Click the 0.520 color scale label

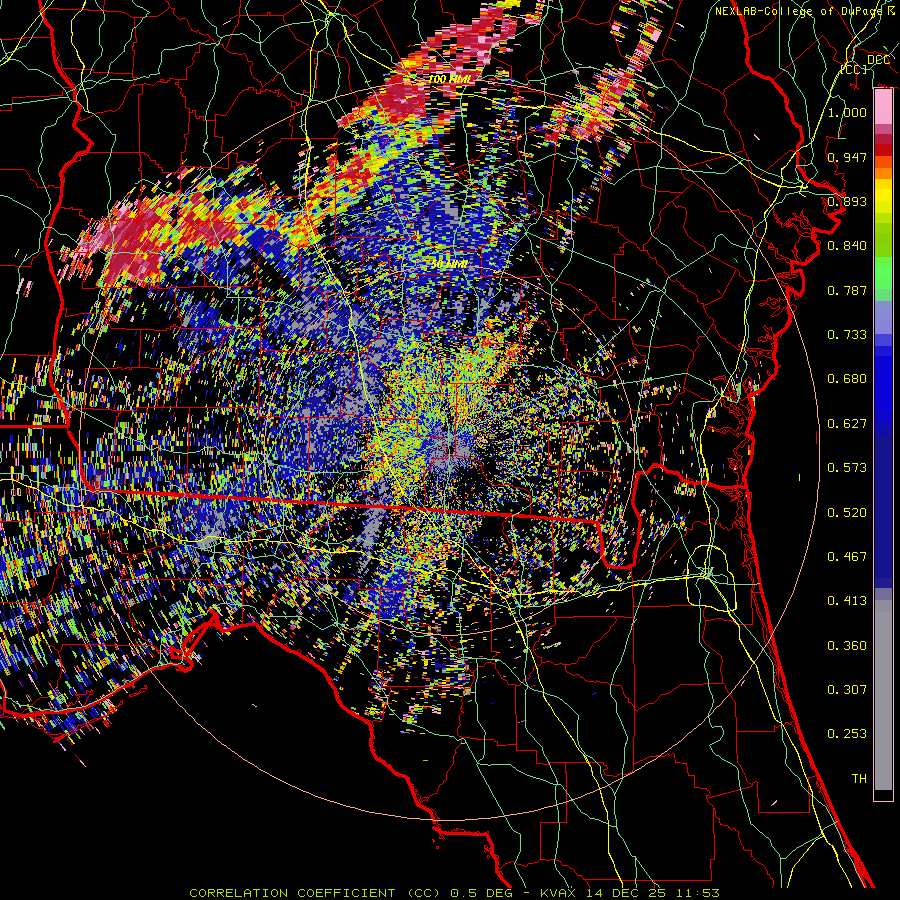tap(847, 513)
